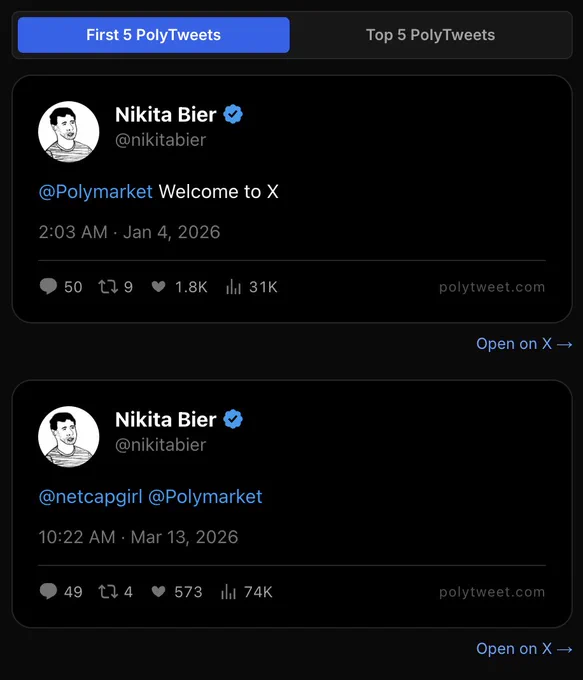The height and width of the screenshot is (680, 583).
Task: Click retweet icon on Welcome to X tweet
Action: [x=108, y=287]
